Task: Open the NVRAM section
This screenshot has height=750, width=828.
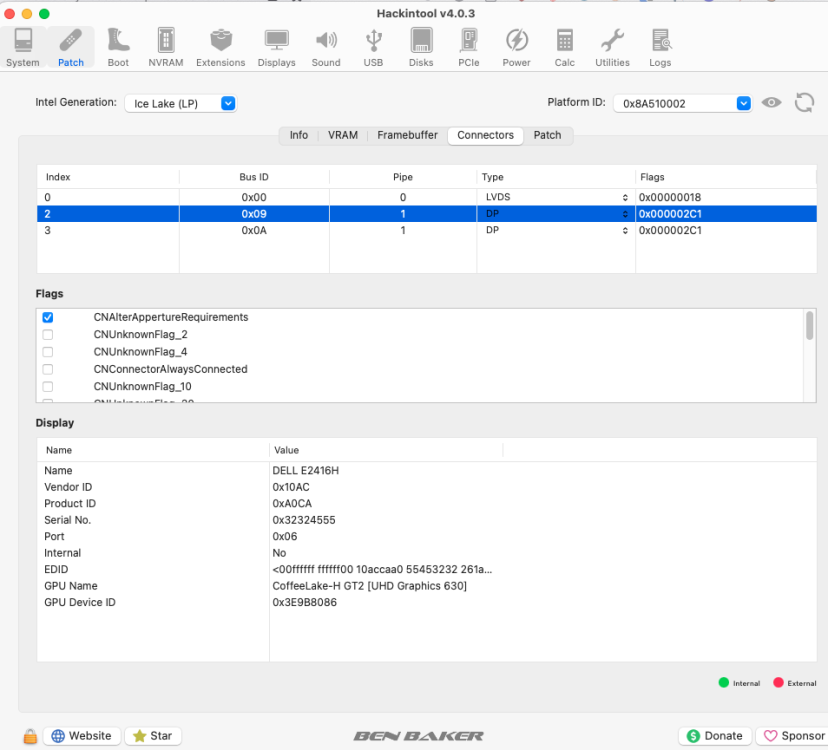Action: (166, 48)
